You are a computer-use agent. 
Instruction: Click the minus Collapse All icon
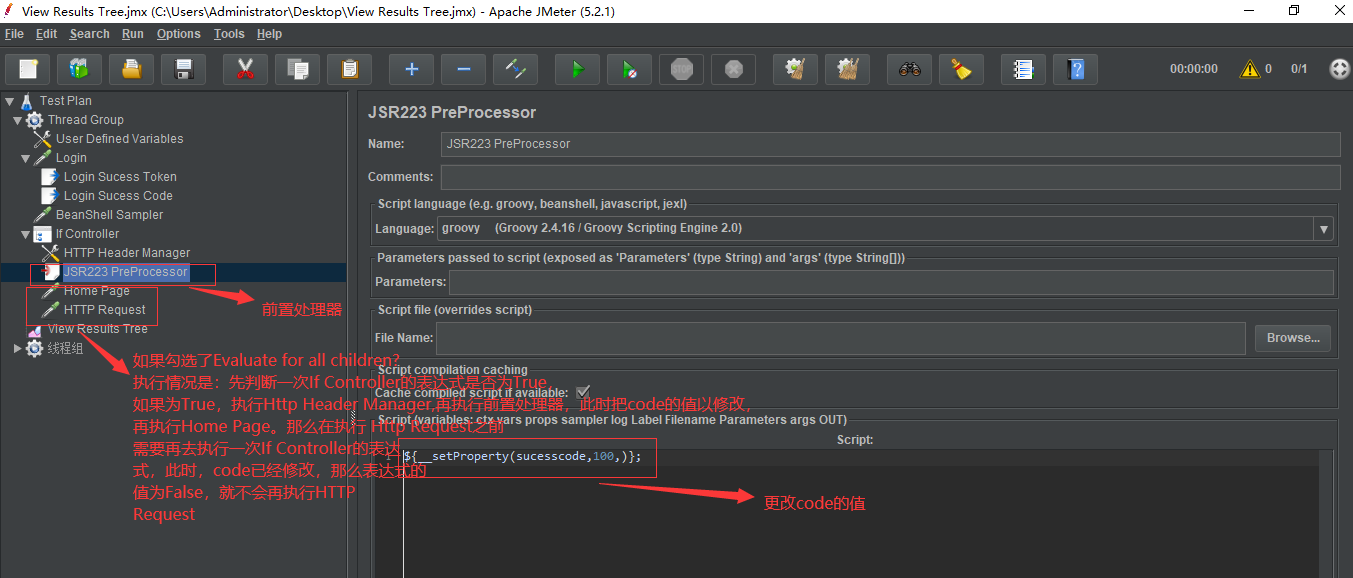tap(463, 69)
